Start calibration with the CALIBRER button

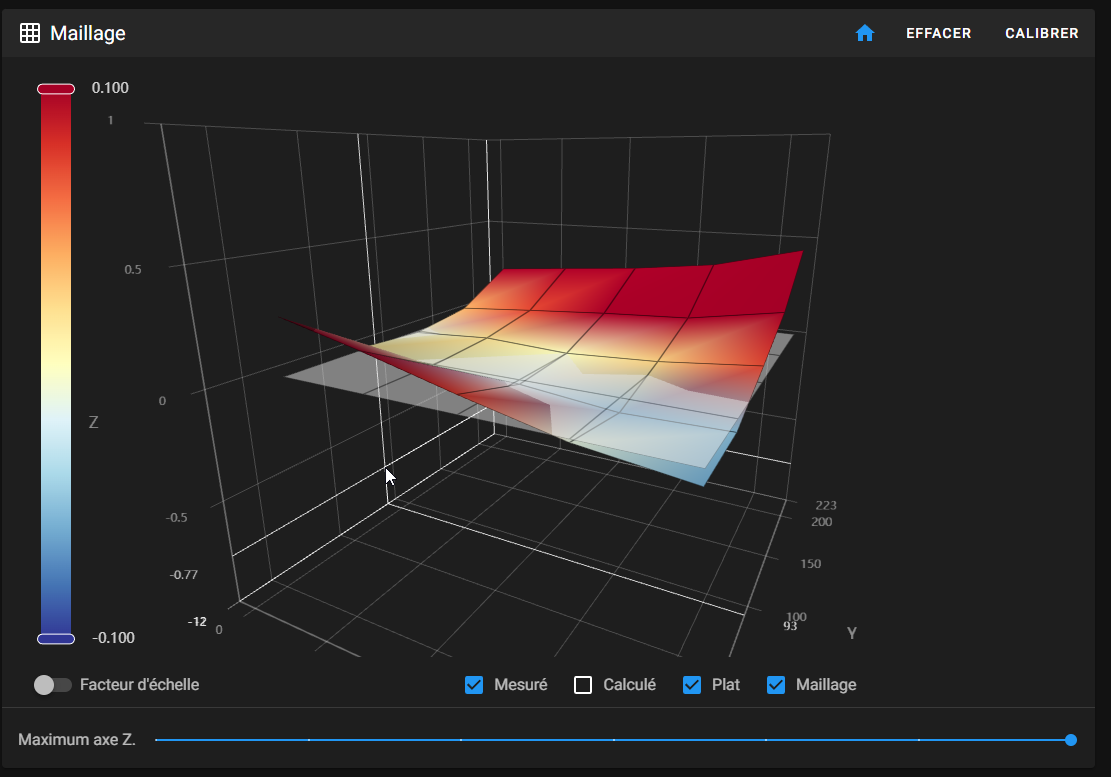(1041, 33)
